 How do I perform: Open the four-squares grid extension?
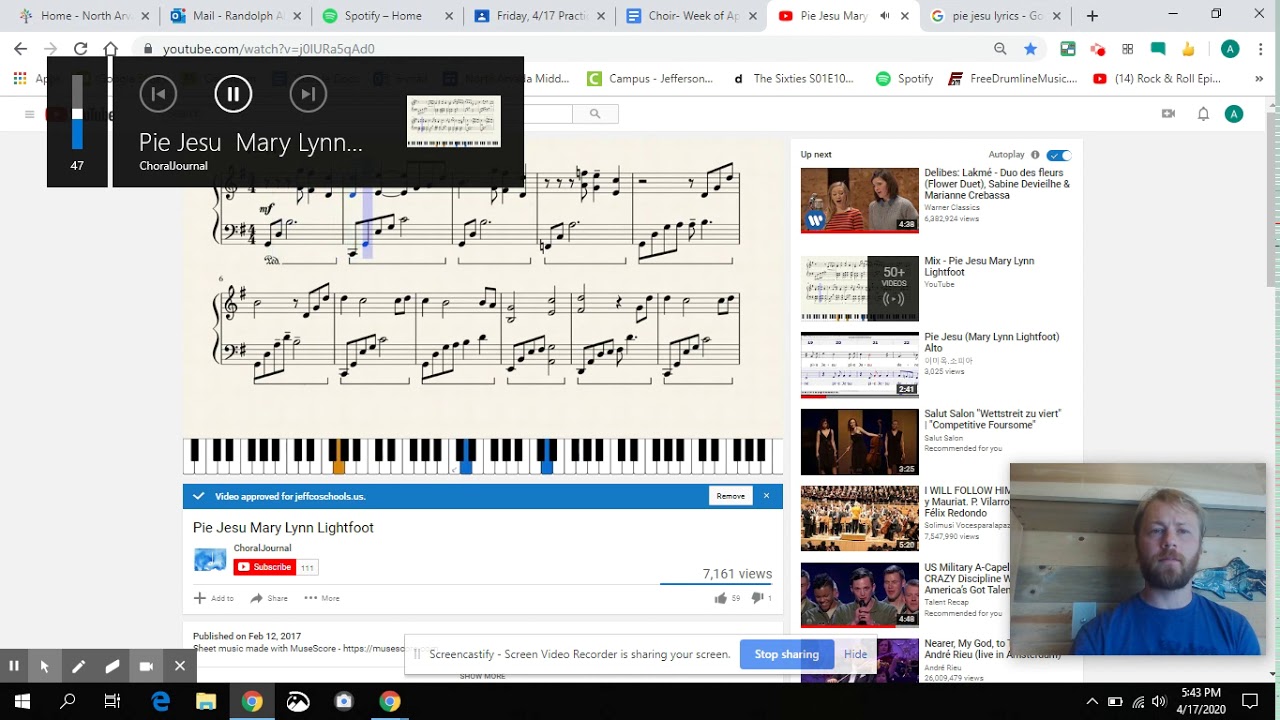pos(1128,49)
